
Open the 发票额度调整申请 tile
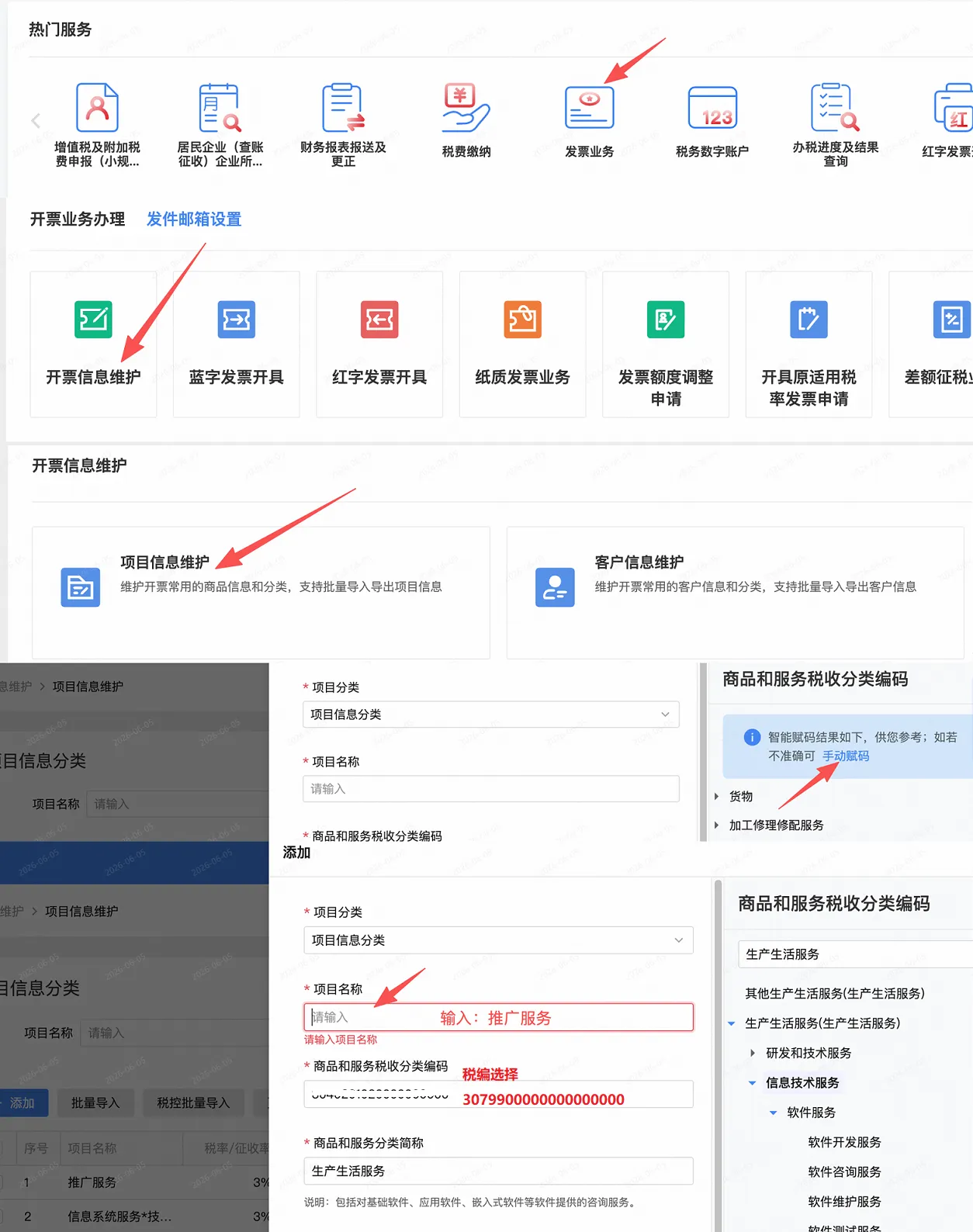[666, 344]
